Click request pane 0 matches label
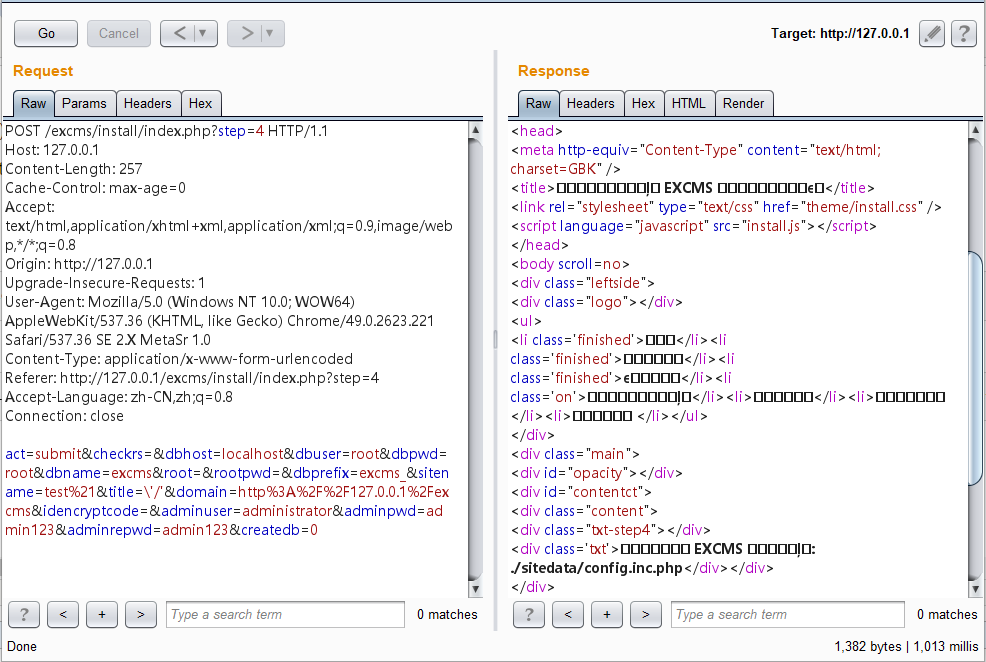This screenshot has width=986, height=662. pyautogui.click(x=447, y=614)
